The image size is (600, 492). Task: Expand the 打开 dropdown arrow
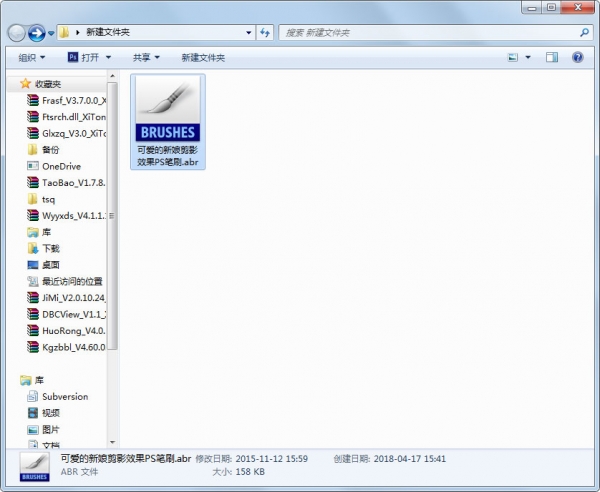click(x=108, y=57)
